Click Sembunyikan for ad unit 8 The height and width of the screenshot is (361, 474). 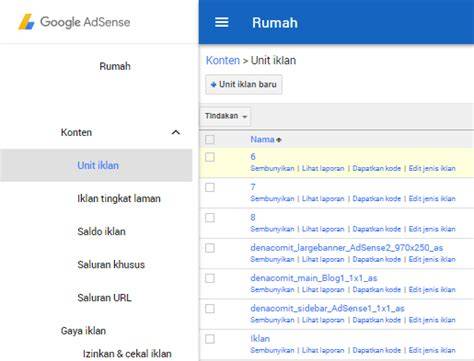pos(272,229)
